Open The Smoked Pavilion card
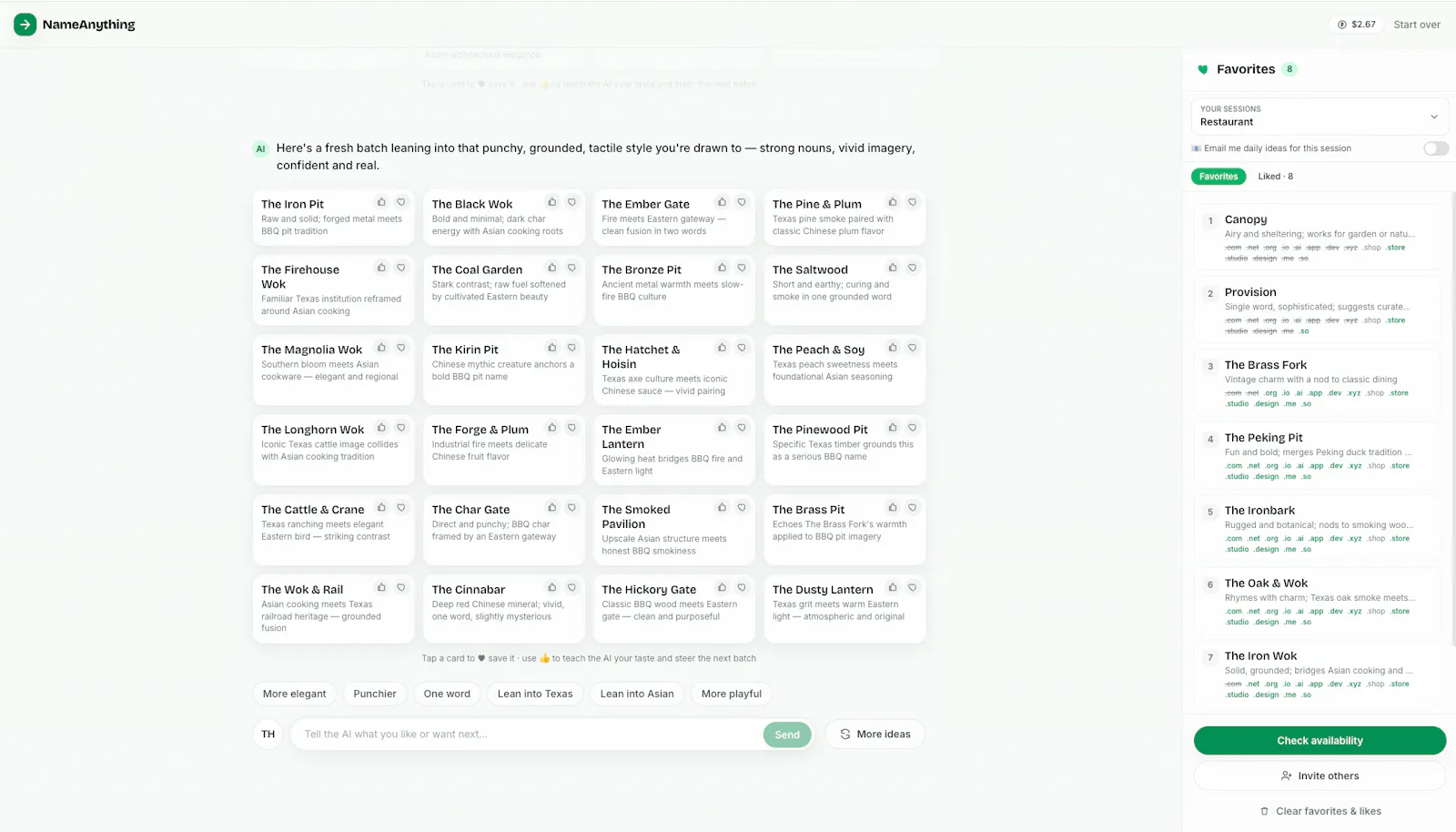Image resolution: width=1456 pixels, height=832 pixels. [673, 531]
